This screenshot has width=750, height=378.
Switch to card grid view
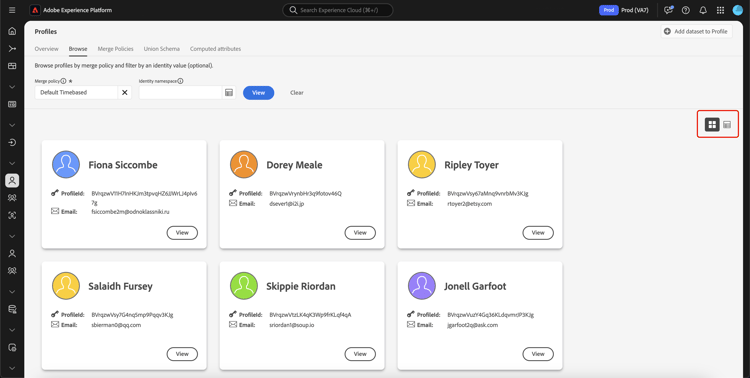point(712,124)
